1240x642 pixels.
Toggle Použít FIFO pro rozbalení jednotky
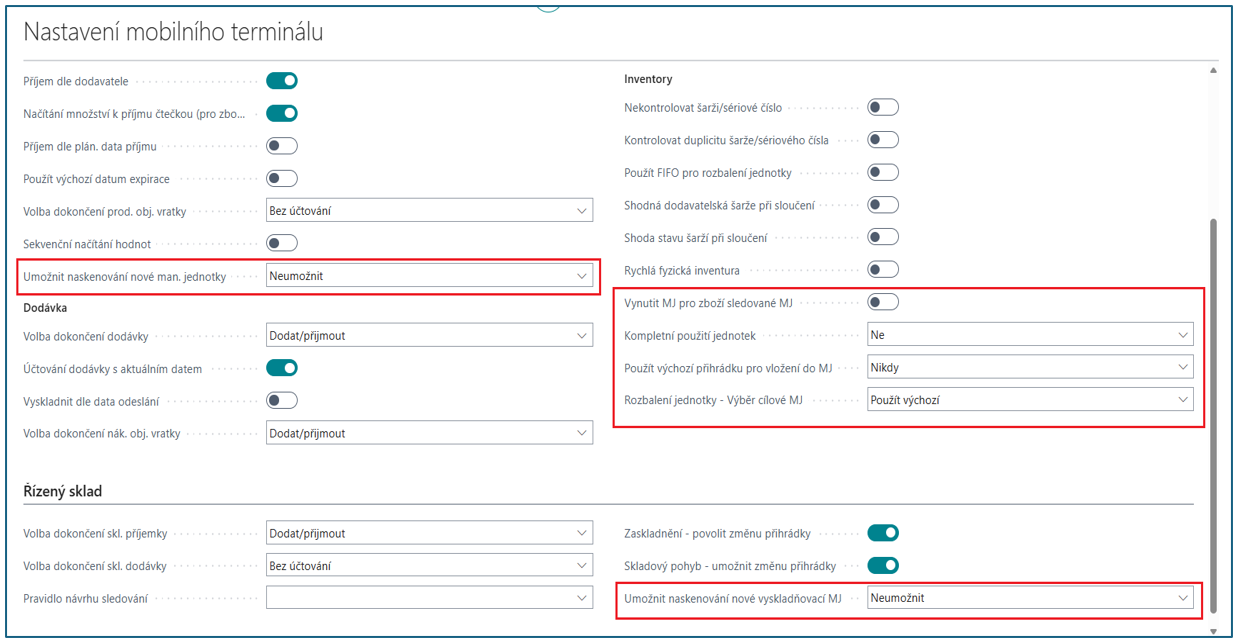[883, 172]
